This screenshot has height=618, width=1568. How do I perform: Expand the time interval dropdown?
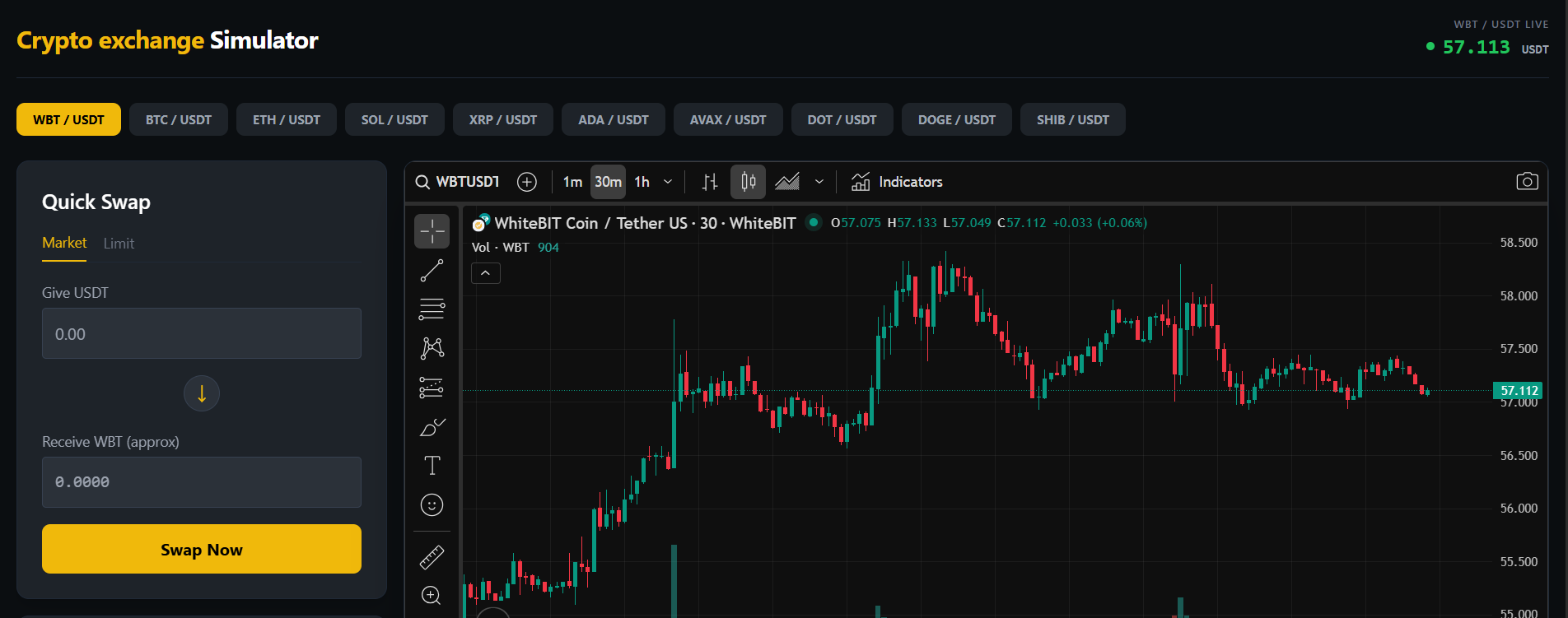click(x=668, y=182)
